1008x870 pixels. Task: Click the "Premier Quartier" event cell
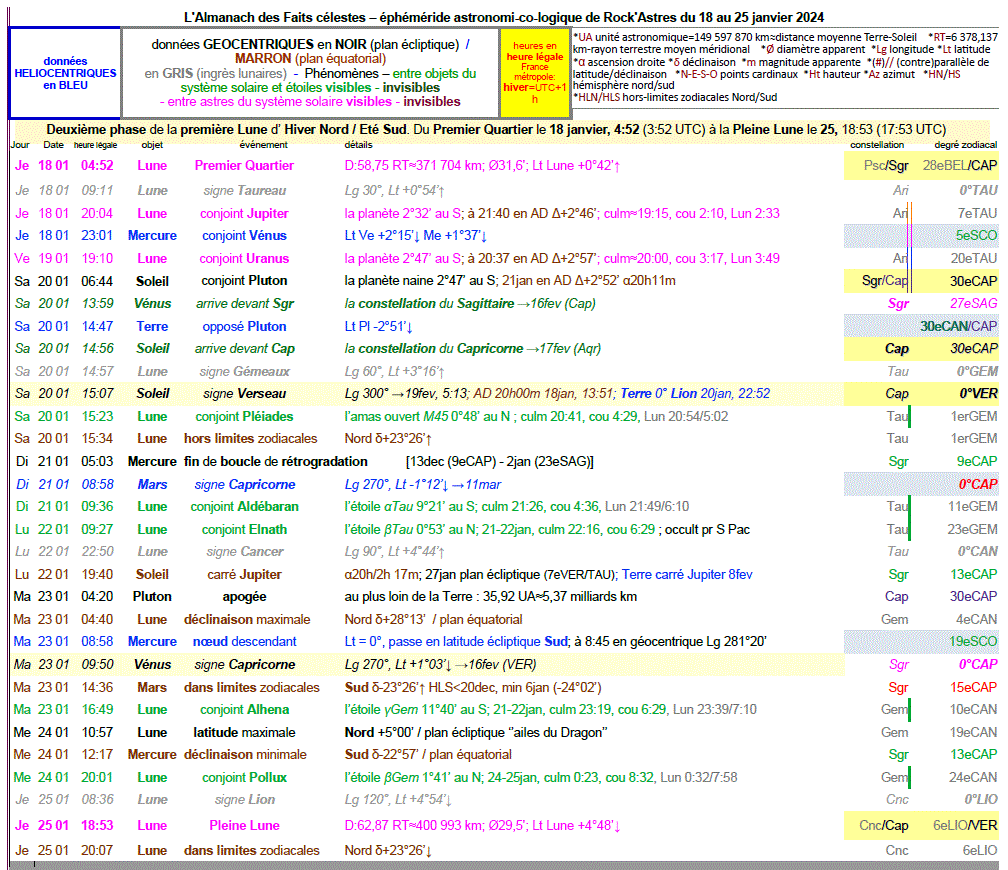[x=244, y=165]
